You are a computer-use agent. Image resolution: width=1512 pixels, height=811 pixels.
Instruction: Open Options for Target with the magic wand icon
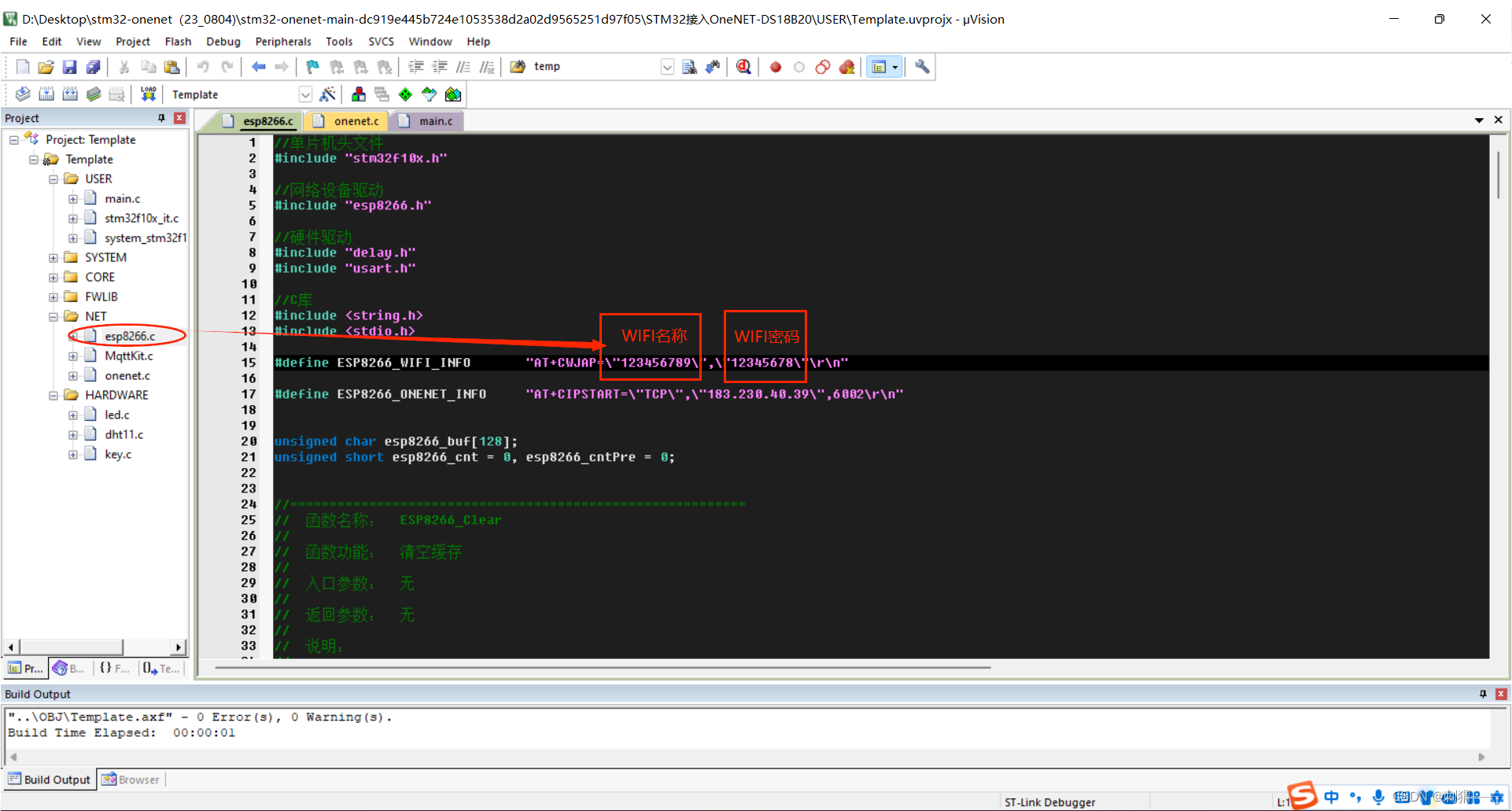(x=328, y=94)
